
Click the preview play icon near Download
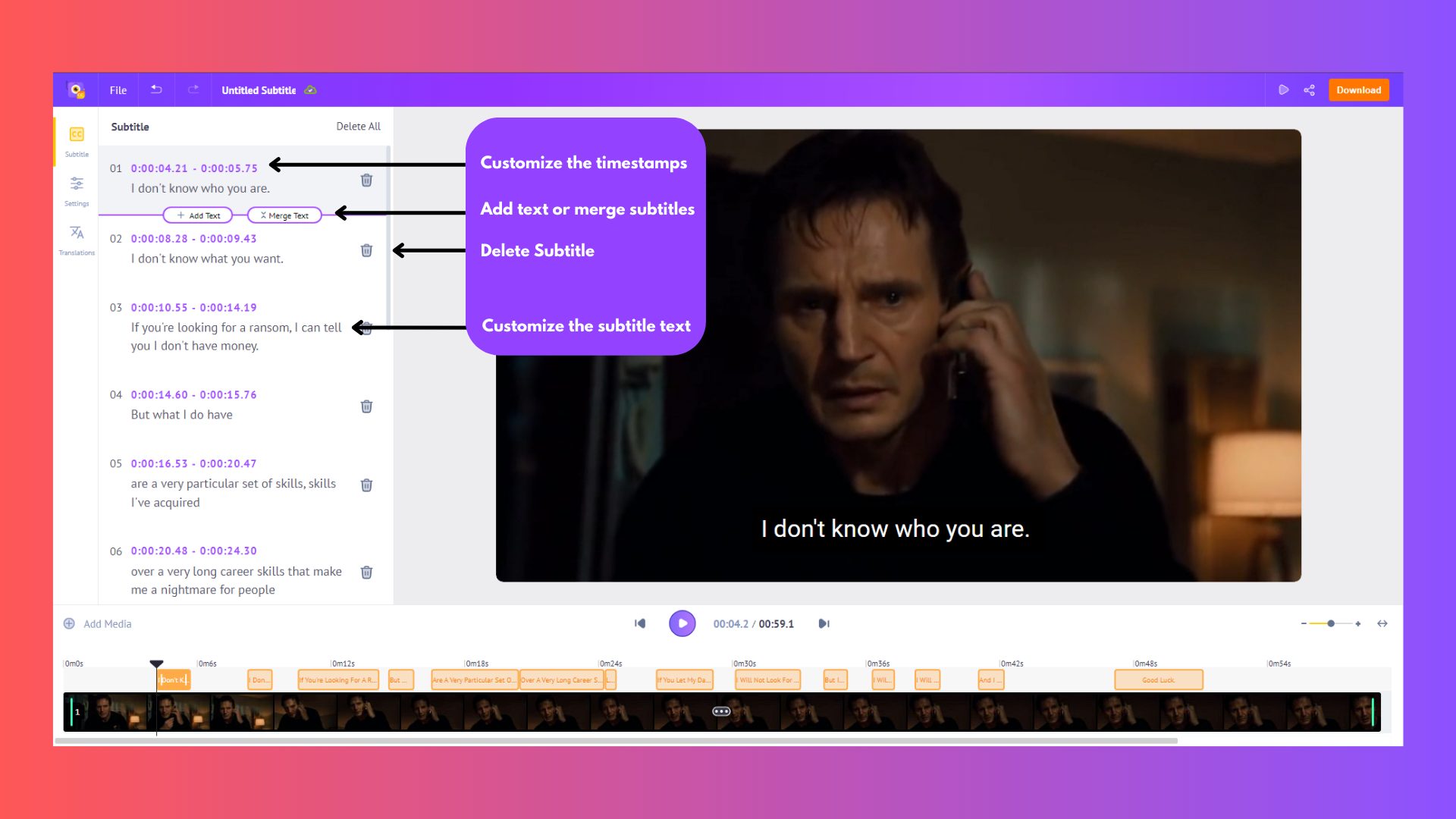(x=1283, y=89)
